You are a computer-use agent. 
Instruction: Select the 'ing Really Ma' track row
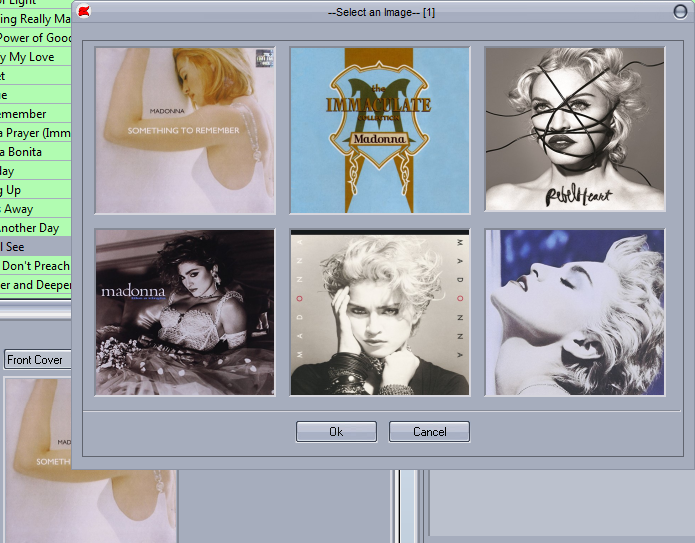click(35, 19)
